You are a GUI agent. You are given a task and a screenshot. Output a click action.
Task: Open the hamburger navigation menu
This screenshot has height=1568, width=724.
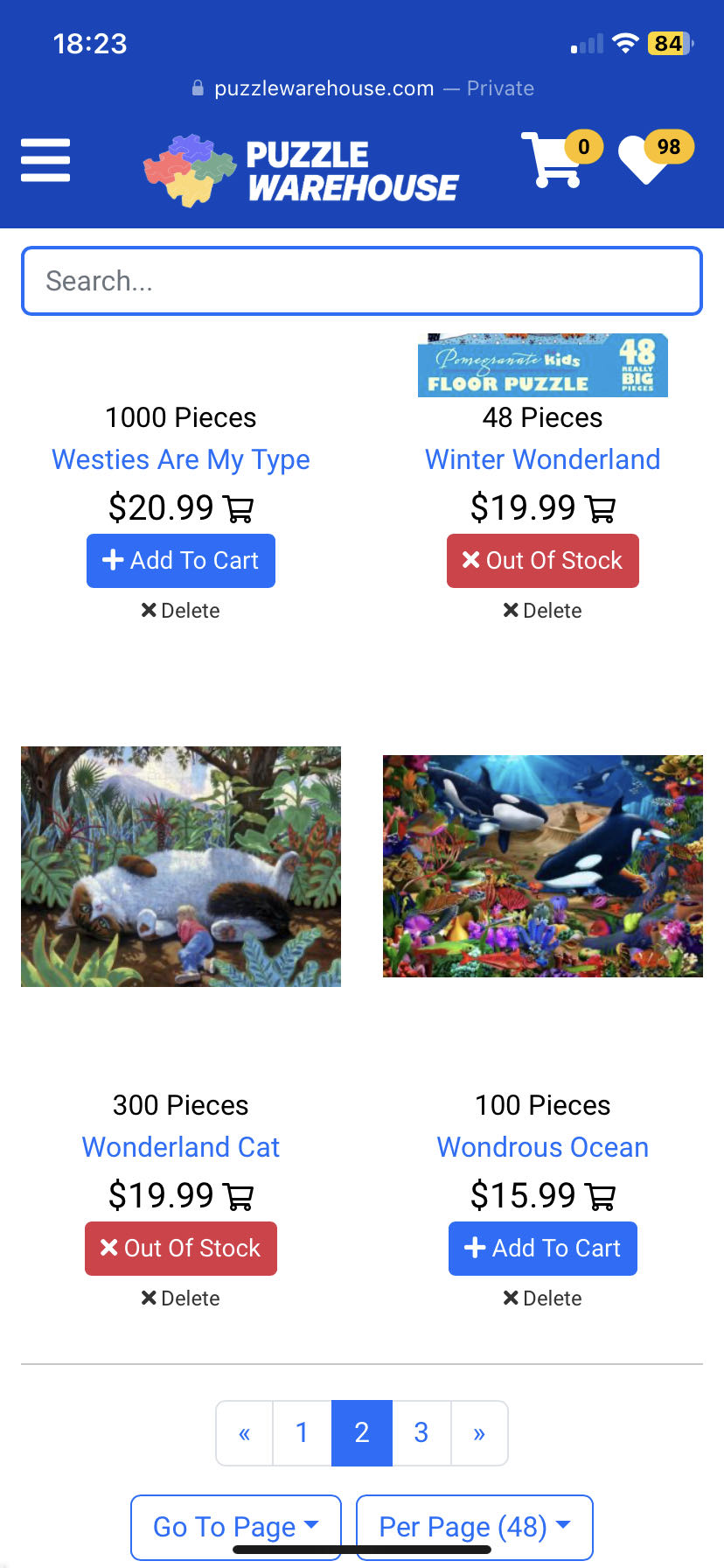tap(45, 160)
